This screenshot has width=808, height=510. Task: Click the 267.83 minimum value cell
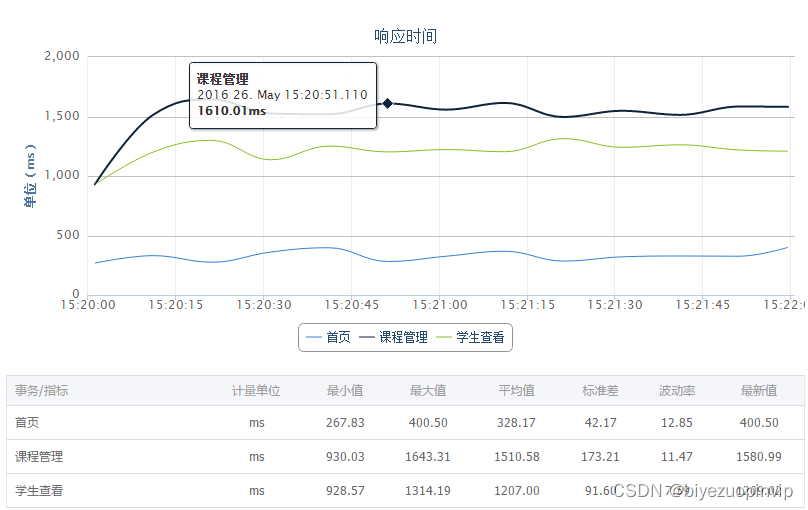pyautogui.click(x=345, y=423)
